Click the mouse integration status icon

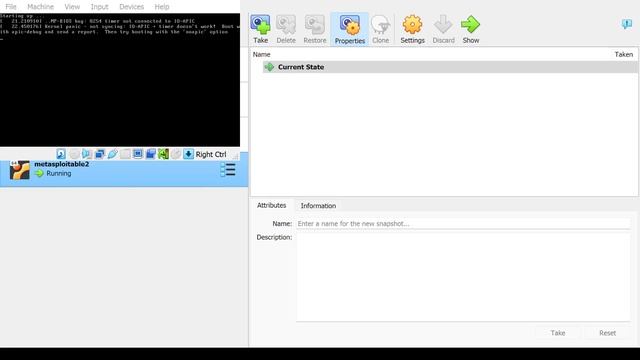pos(176,154)
